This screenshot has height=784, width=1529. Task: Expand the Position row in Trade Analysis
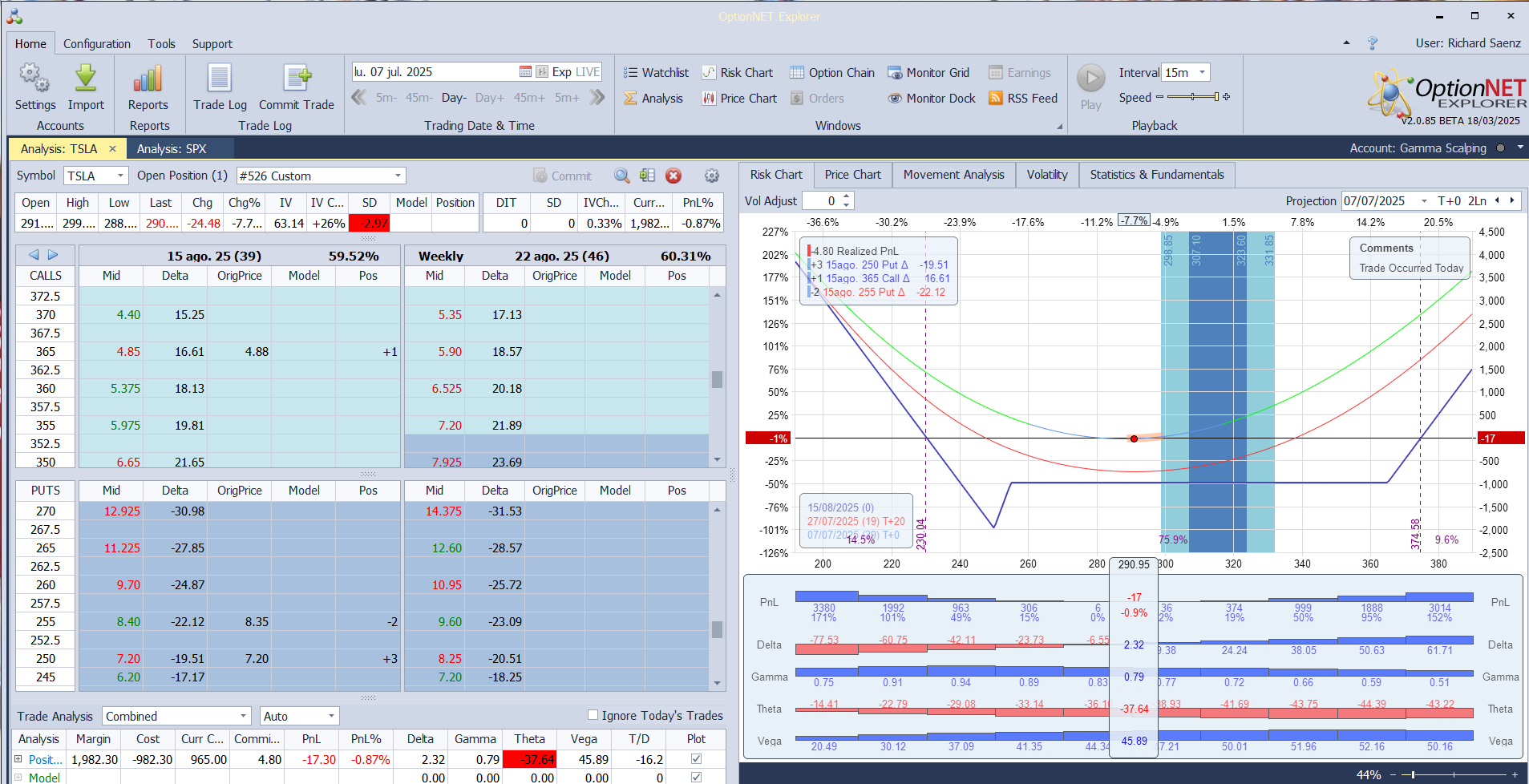pyautogui.click(x=18, y=758)
